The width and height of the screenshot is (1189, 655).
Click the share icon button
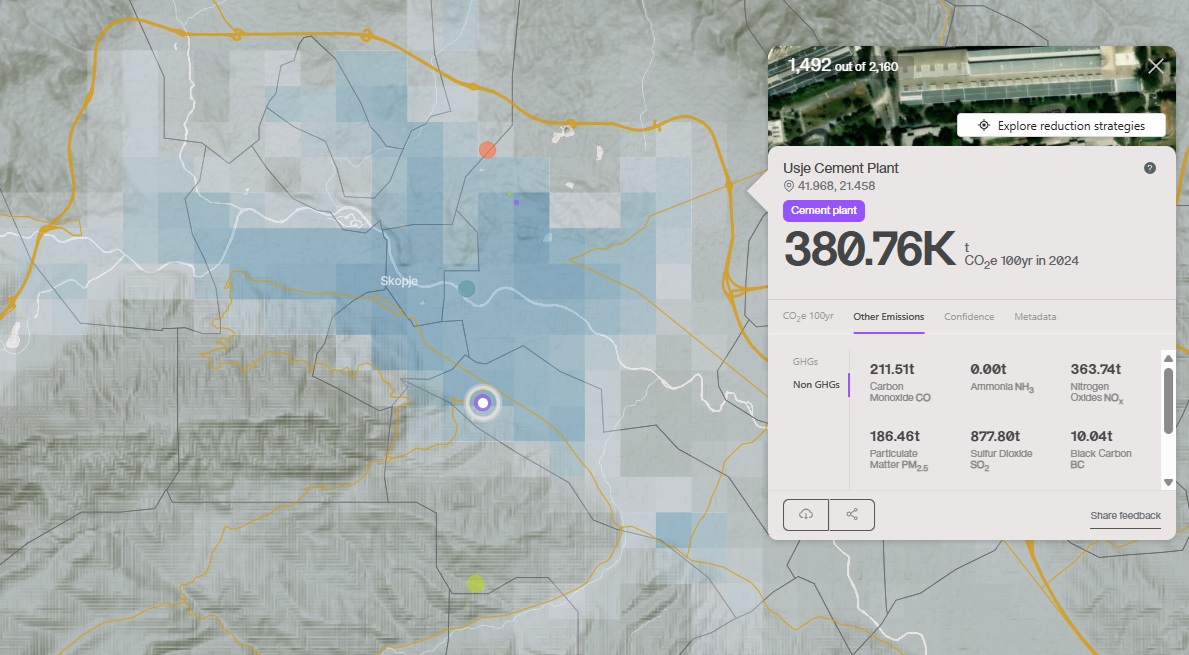pos(852,514)
